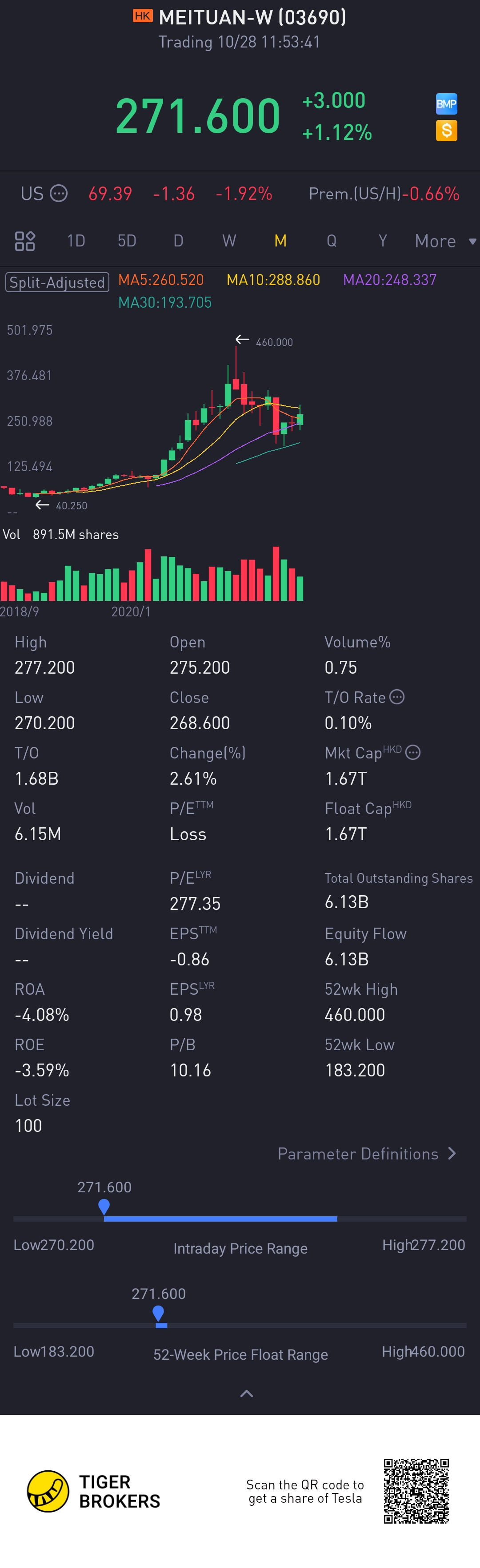This screenshot has height=1568, width=480.
Task: Tap the T/O 1.68B value
Action: (x=36, y=778)
